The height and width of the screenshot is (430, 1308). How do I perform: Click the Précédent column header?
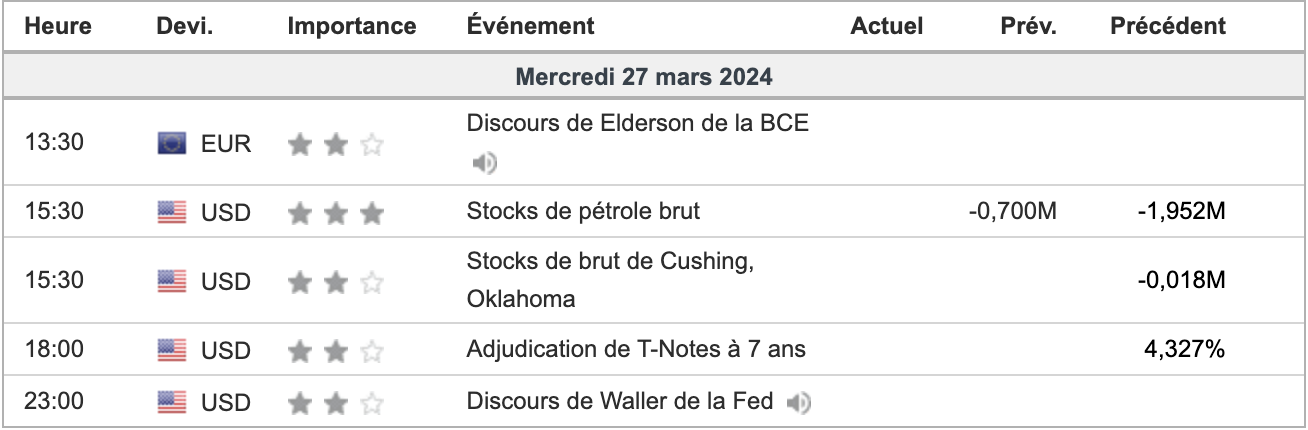click(1168, 26)
